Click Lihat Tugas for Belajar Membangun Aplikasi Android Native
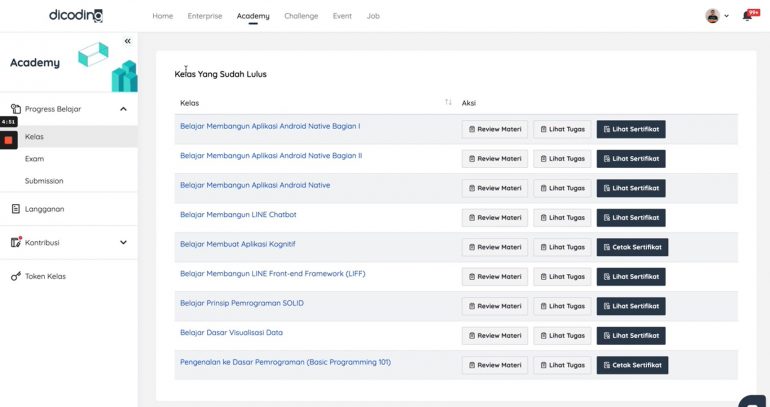The height and width of the screenshot is (407, 770). click(x=562, y=188)
